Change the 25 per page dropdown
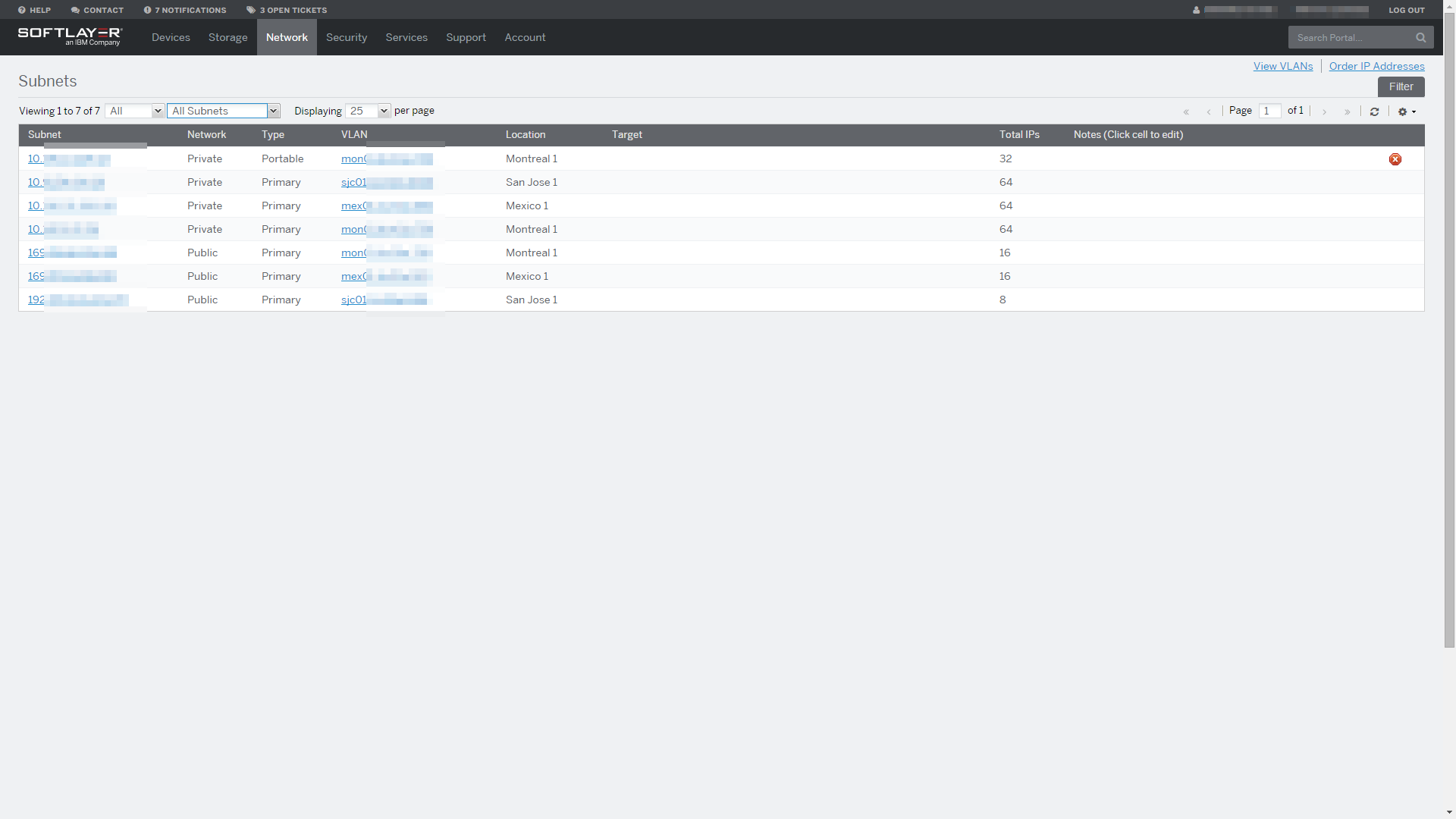Image resolution: width=1456 pixels, height=819 pixels. (368, 111)
